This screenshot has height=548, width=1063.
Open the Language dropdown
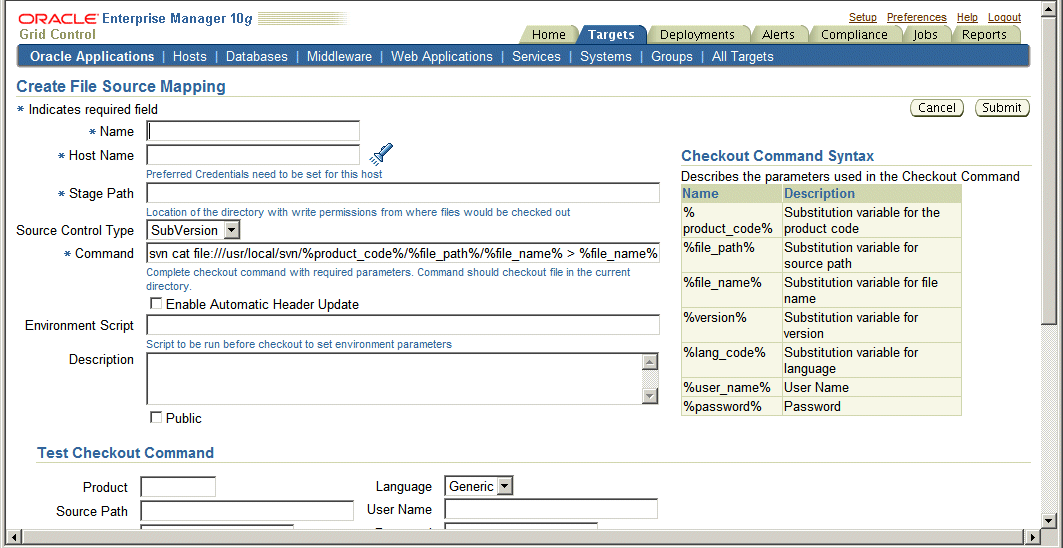(479, 486)
